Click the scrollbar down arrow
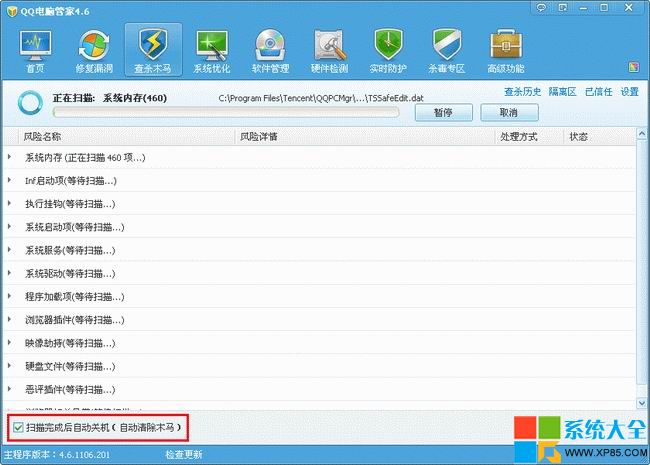 coord(642,403)
